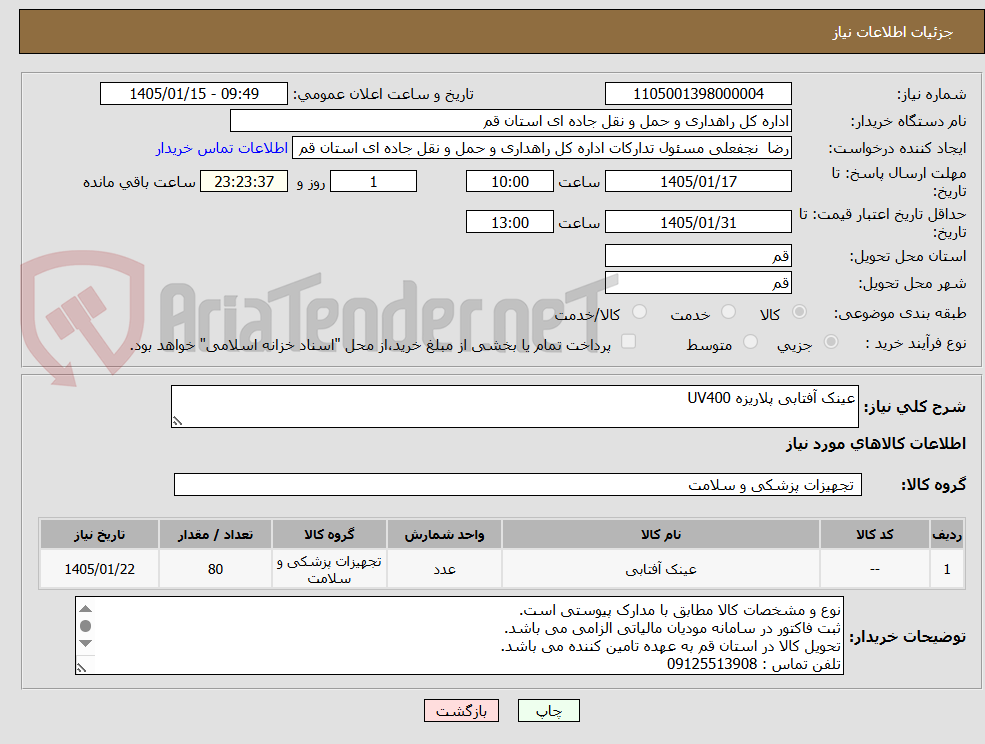Click the ردیف column header
This screenshot has height=744, width=985.
(x=947, y=534)
